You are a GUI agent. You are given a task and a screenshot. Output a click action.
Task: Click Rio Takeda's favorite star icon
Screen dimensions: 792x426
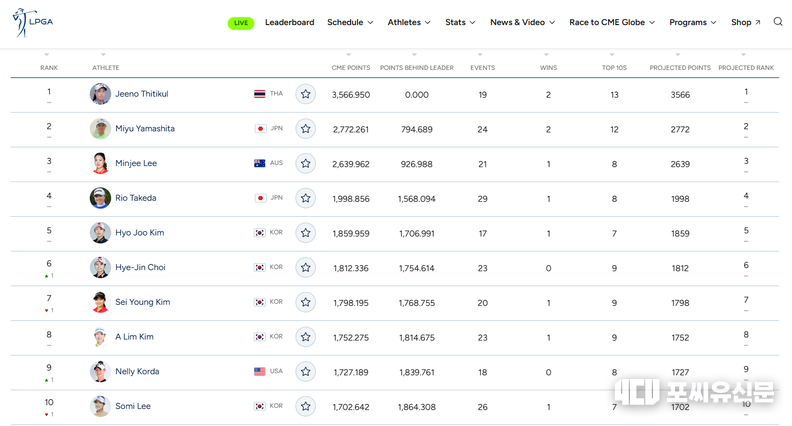coord(305,198)
